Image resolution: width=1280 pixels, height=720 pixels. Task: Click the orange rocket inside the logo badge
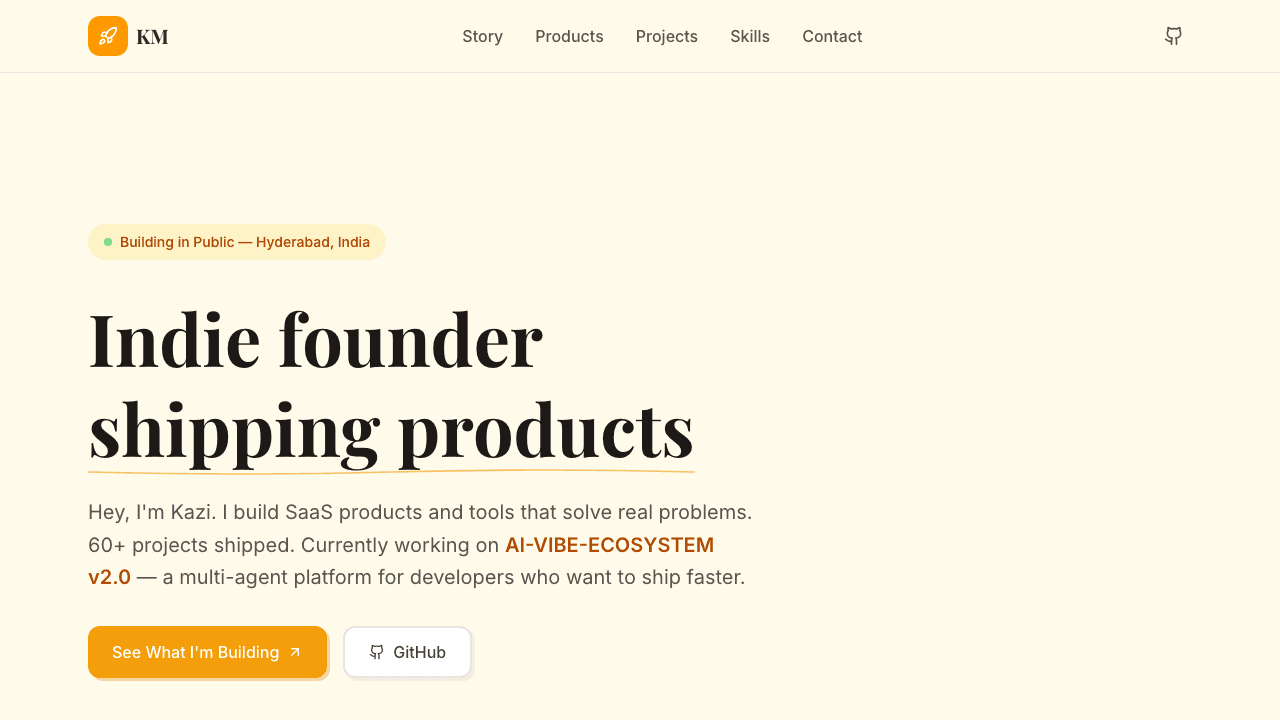(107, 36)
